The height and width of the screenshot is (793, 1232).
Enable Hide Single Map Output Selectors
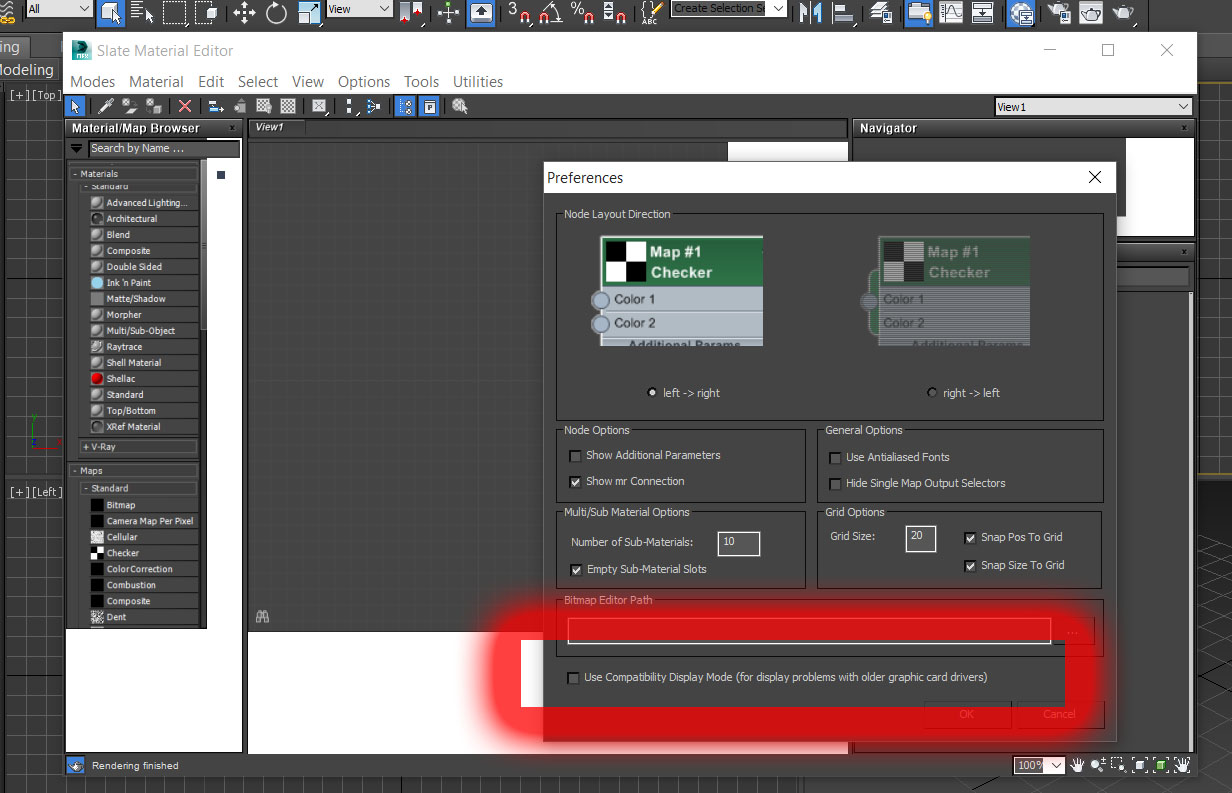(x=835, y=484)
